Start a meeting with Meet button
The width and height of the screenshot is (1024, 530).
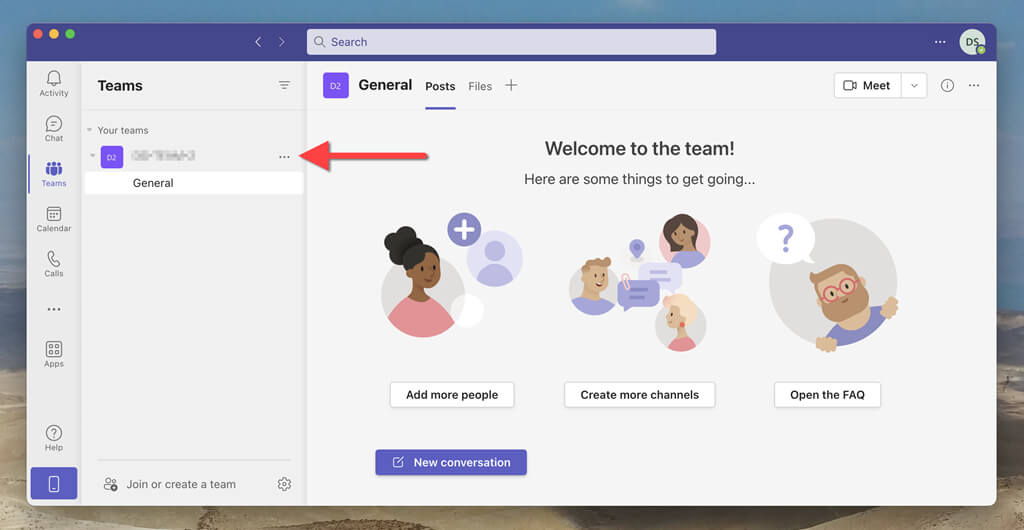click(x=867, y=86)
